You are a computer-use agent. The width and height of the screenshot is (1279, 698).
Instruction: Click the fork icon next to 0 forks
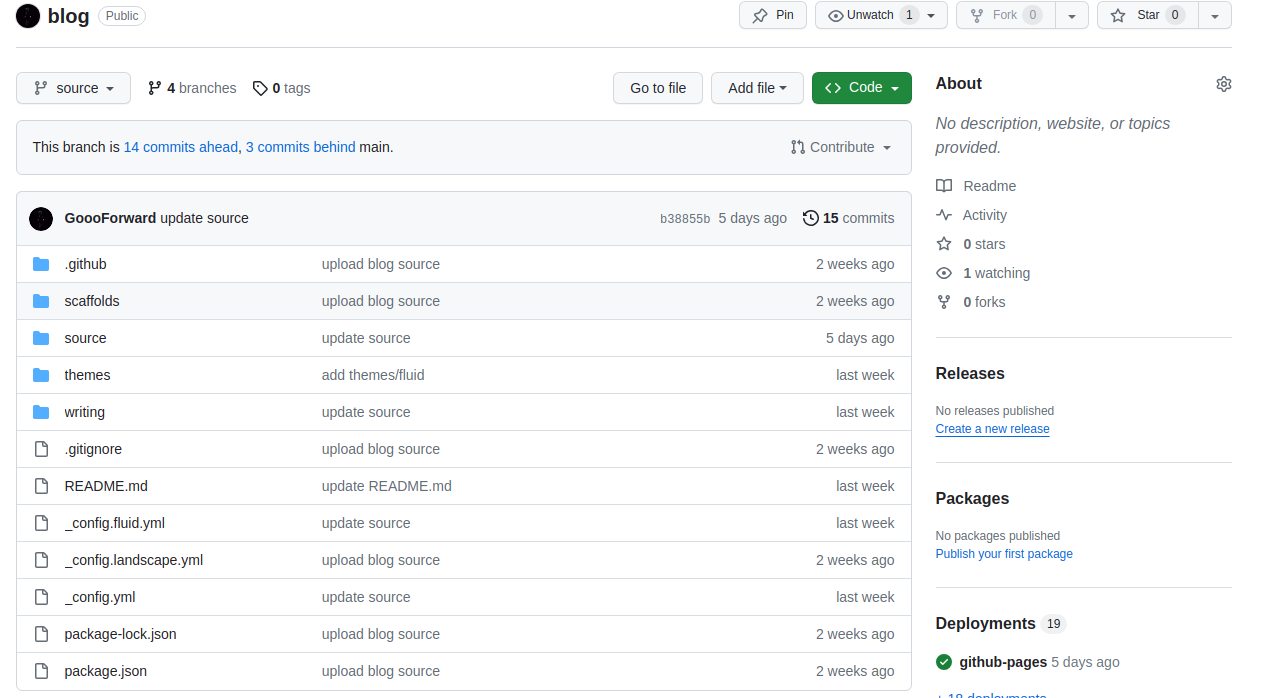(944, 302)
